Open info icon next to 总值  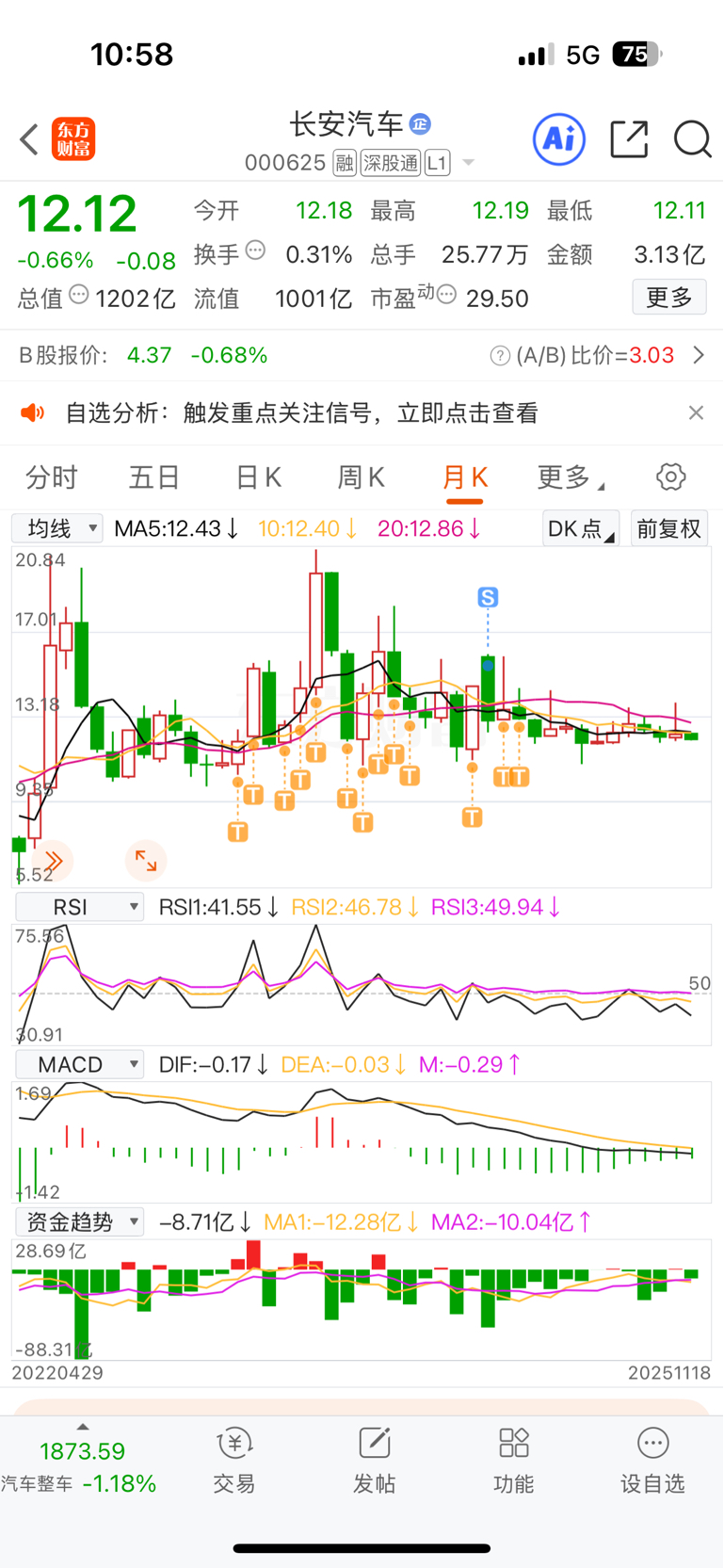(x=79, y=295)
